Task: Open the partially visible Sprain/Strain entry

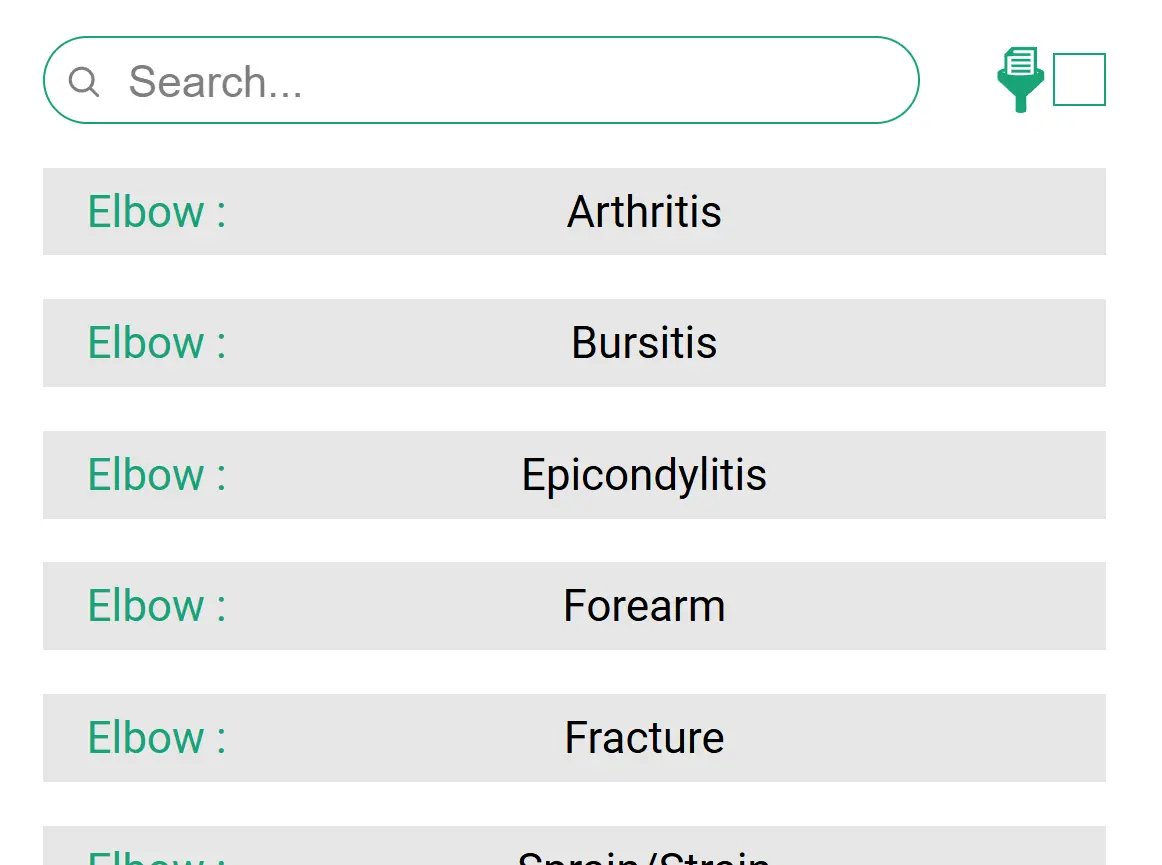Action: 644,855
